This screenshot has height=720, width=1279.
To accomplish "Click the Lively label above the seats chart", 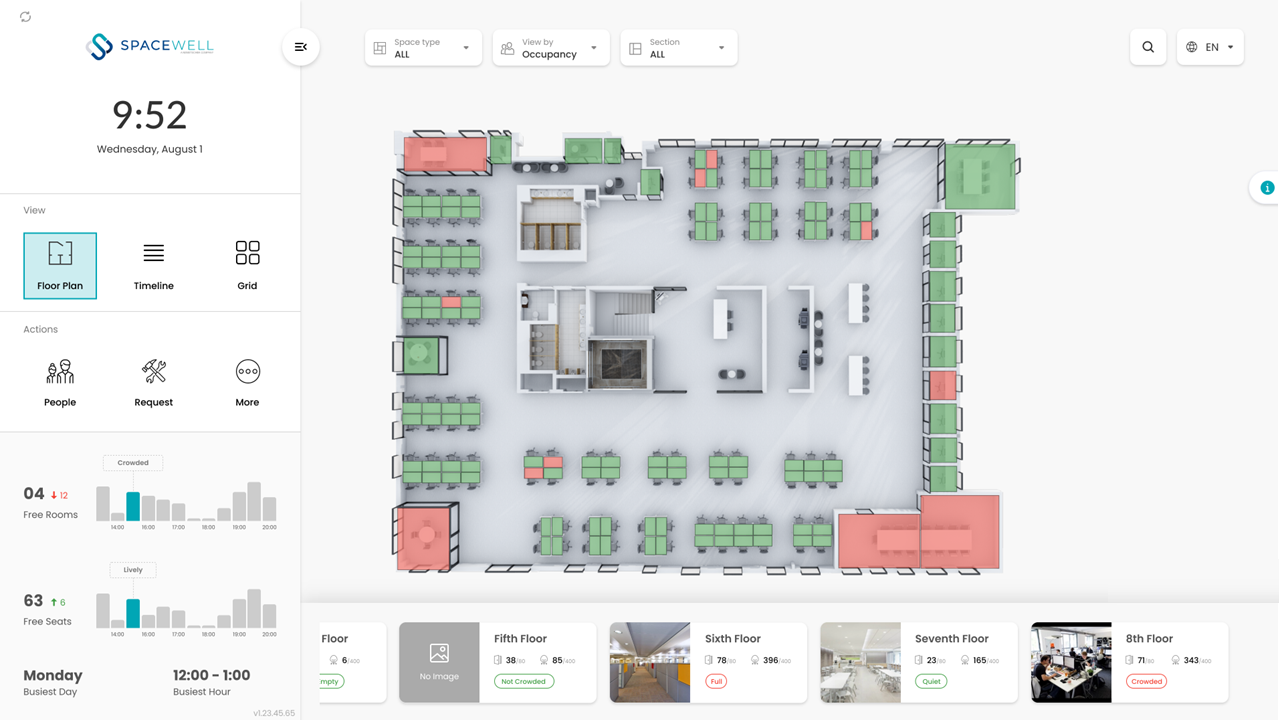I will pyautogui.click(x=133, y=570).
